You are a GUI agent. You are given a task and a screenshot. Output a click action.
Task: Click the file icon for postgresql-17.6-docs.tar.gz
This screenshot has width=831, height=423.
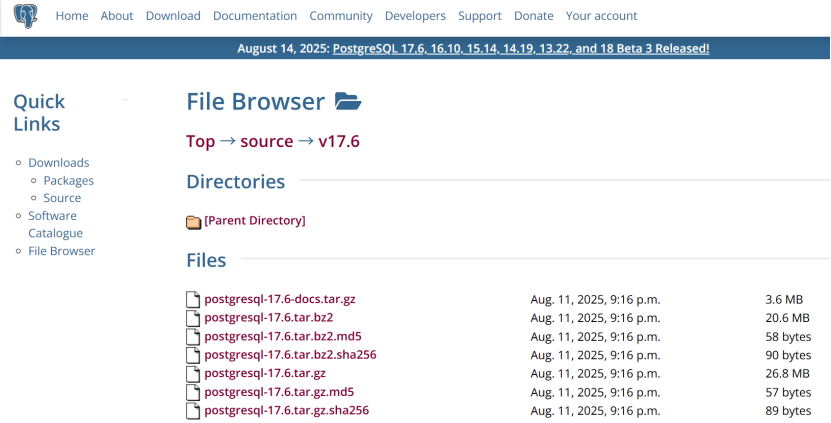(194, 299)
